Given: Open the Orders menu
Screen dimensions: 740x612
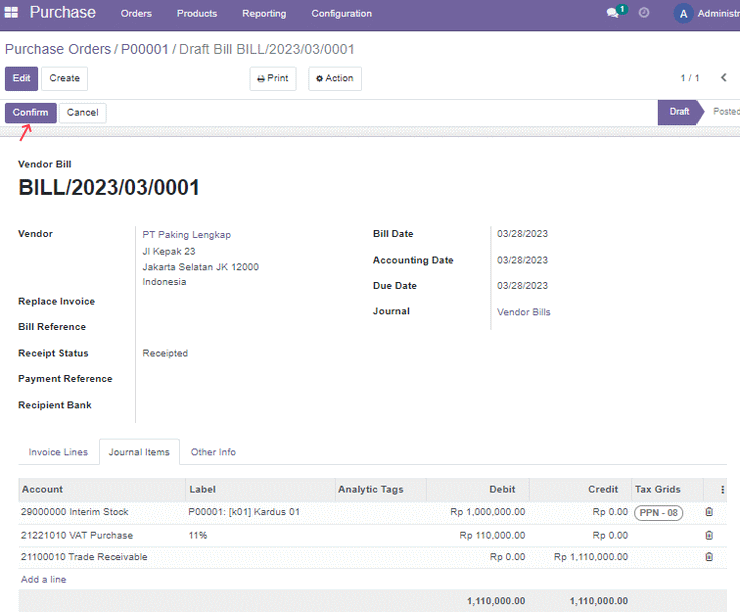Looking at the screenshot, I should pos(136,14).
